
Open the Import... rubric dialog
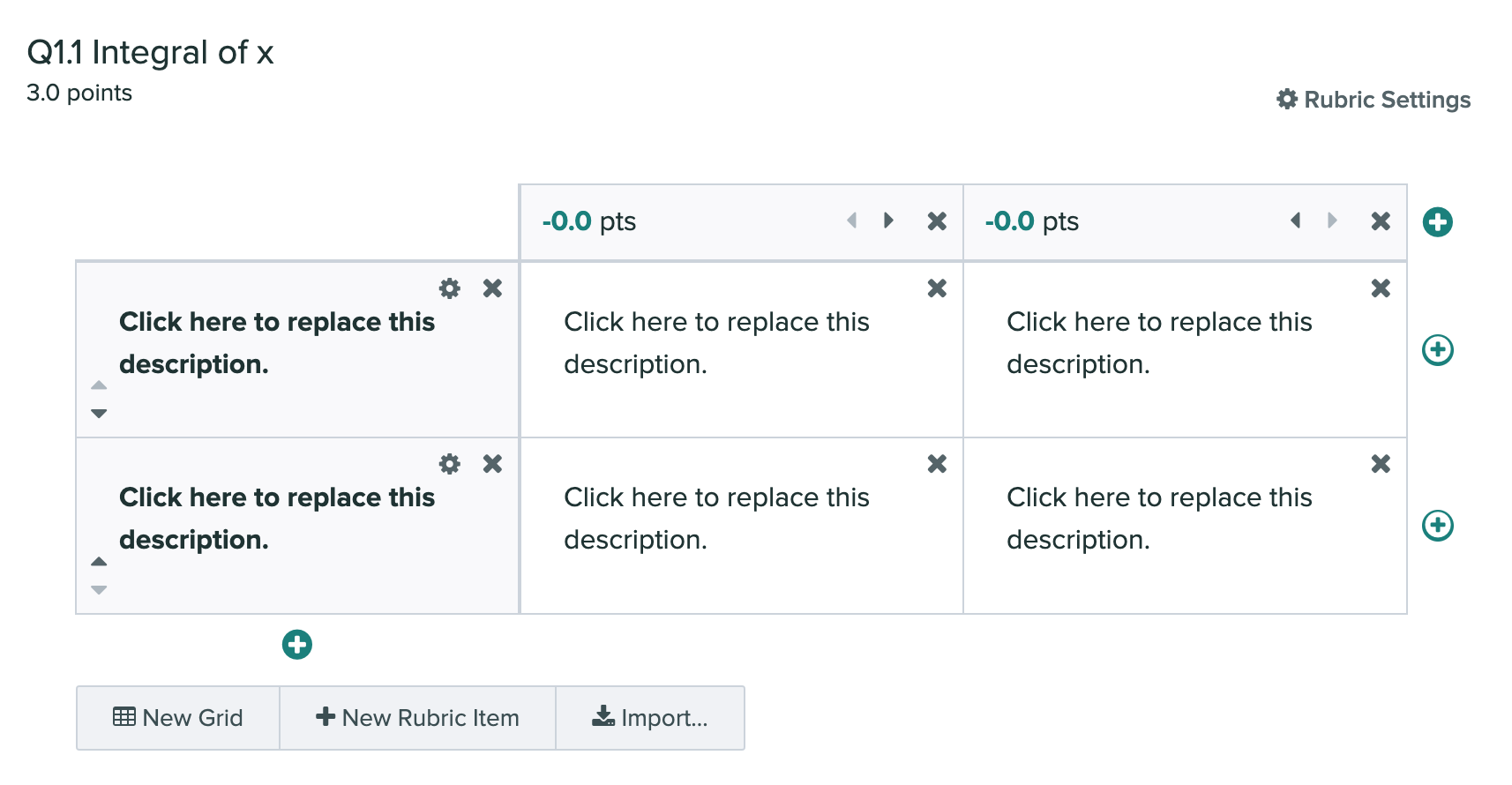point(650,718)
